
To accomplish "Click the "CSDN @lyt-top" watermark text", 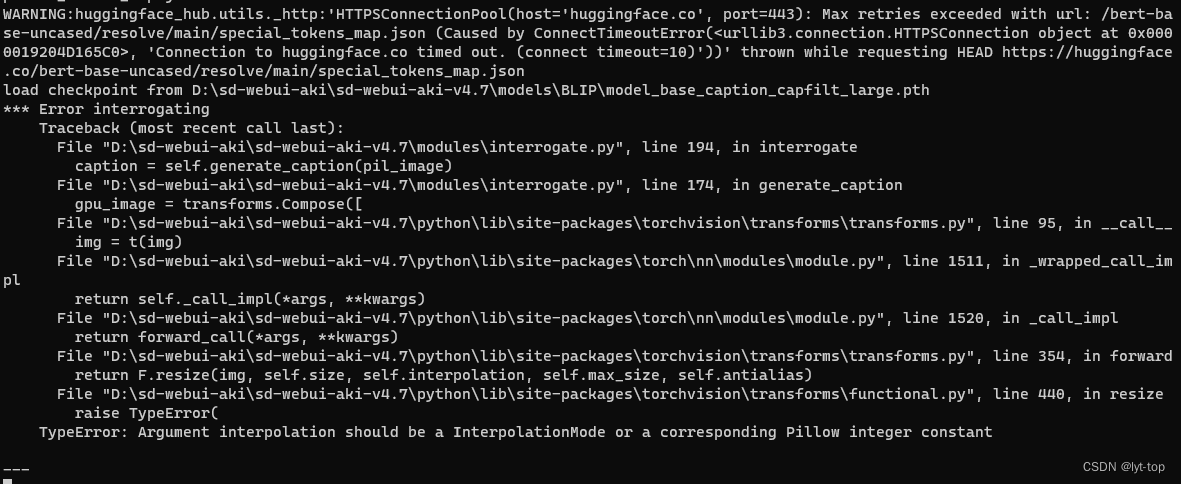I will [x=1123, y=467].
